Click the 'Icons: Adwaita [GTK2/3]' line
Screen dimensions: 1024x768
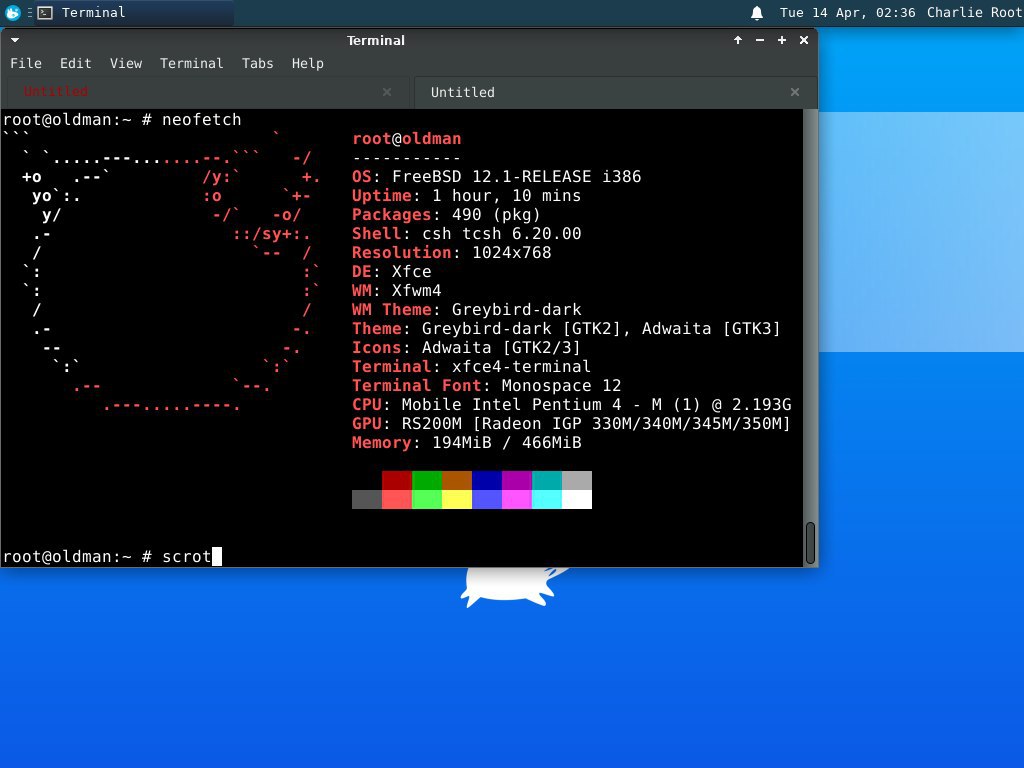coord(466,347)
